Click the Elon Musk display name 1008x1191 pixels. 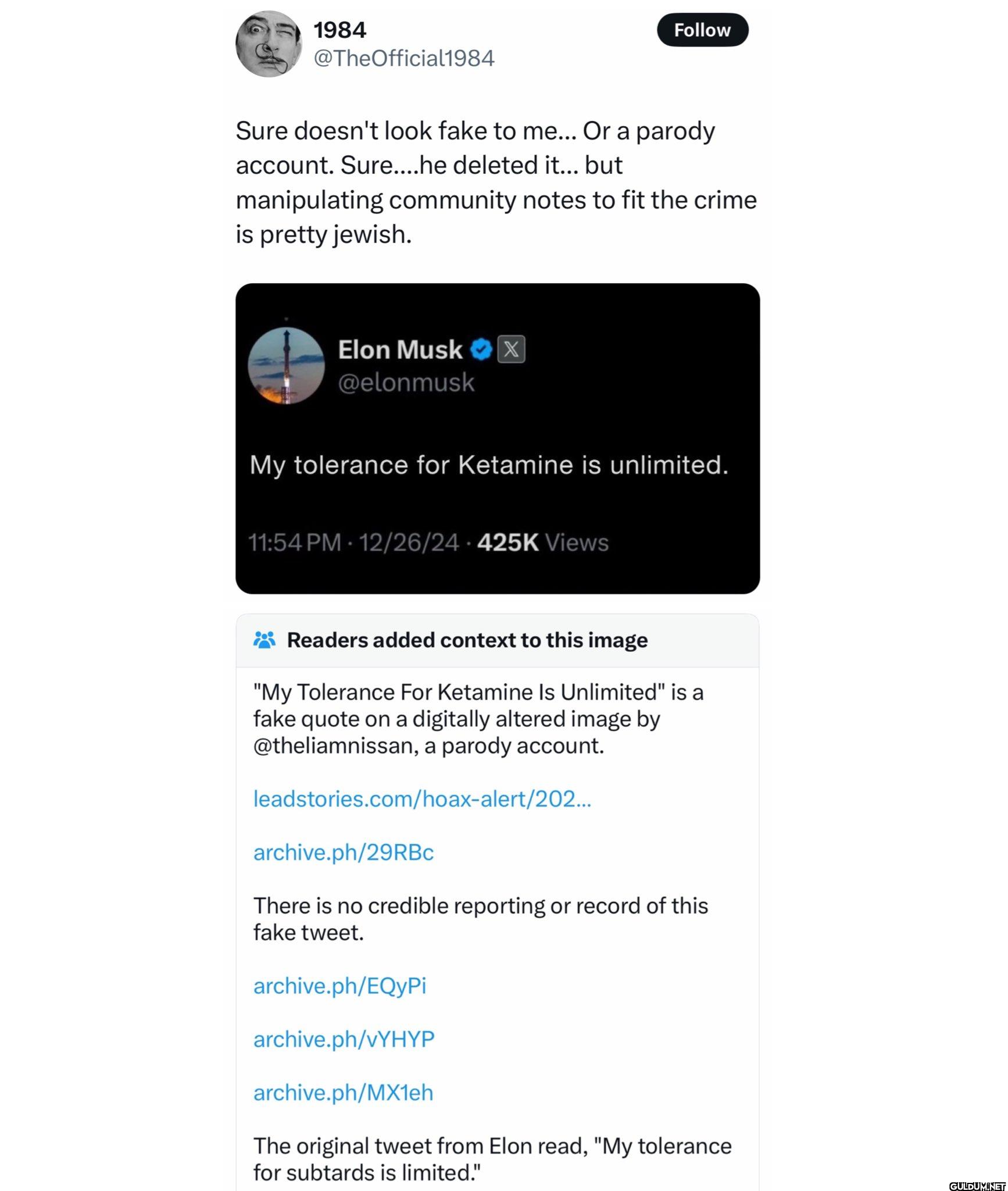point(400,350)
